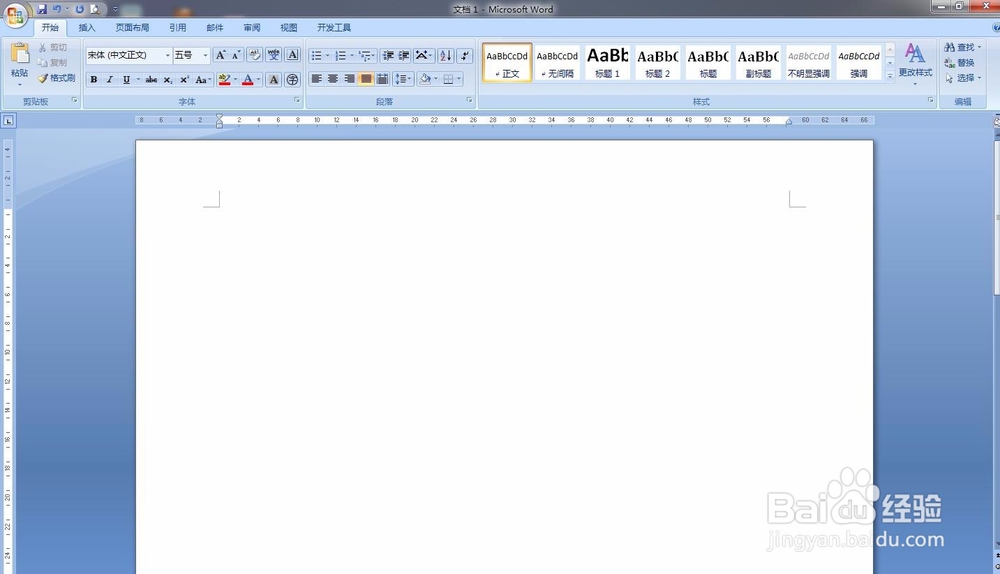Insert an enclosed character

pos(293,80)
